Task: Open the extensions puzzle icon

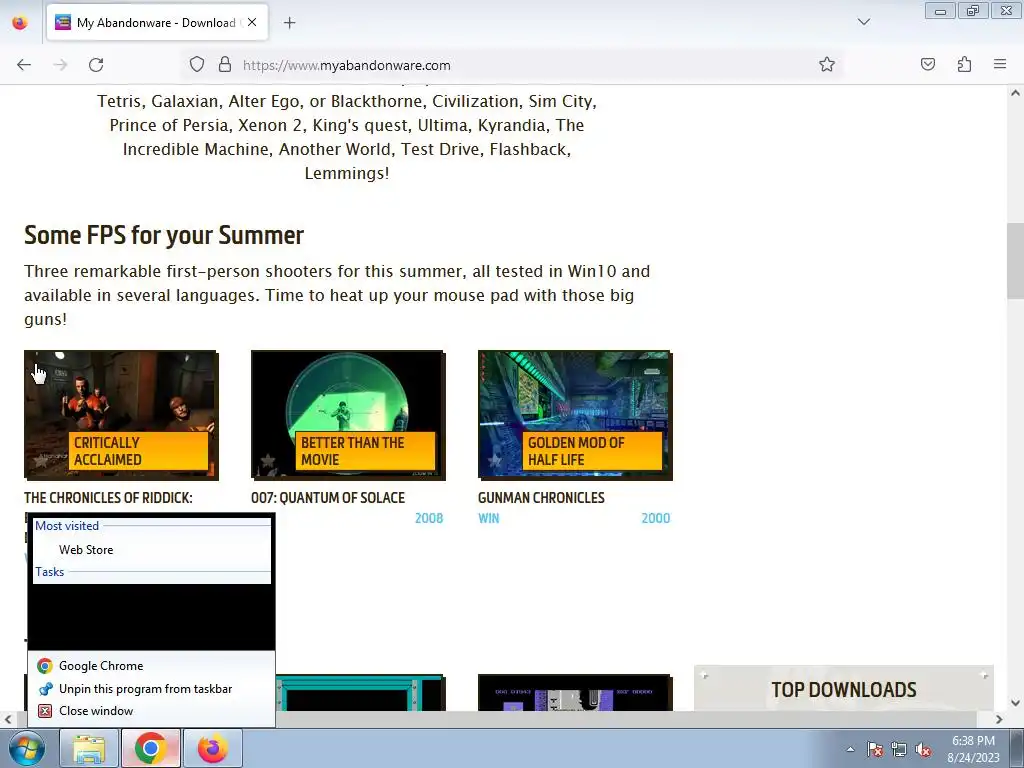Action: coord(964,65)
